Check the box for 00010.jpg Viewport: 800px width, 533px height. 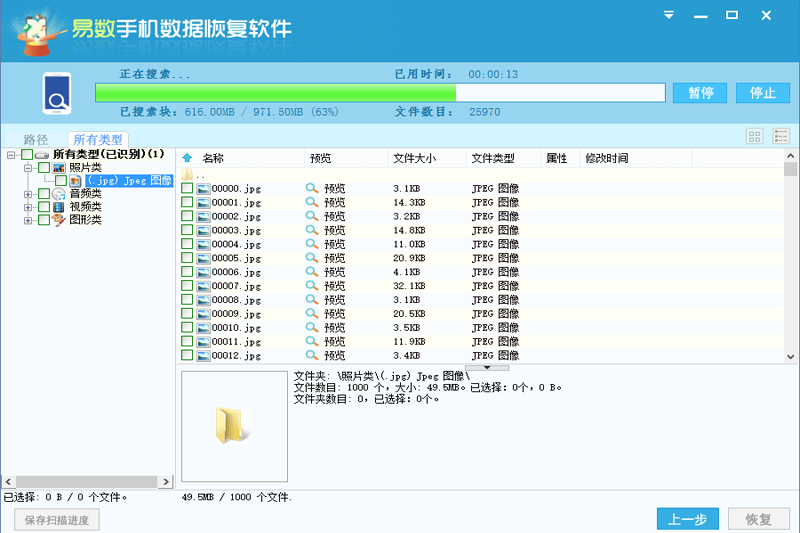point(187,328)
